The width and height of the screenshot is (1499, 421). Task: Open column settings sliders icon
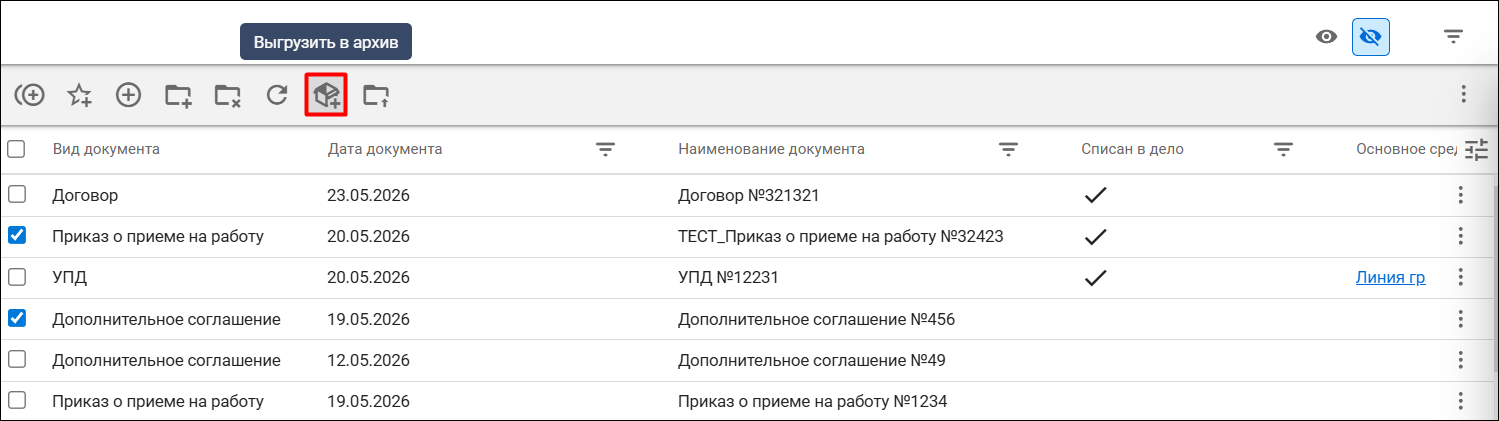click(1476, 150)
